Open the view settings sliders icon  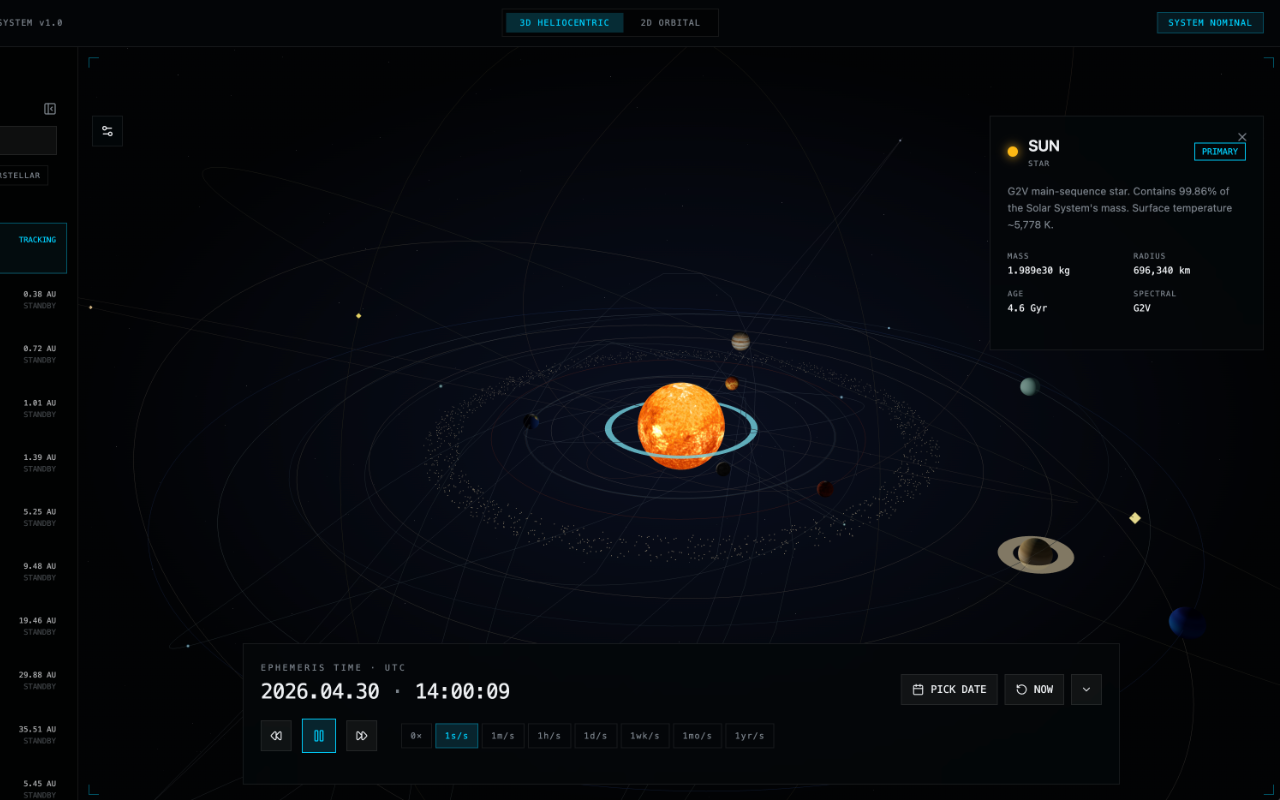pyautogui.click(x=107, y=131)
